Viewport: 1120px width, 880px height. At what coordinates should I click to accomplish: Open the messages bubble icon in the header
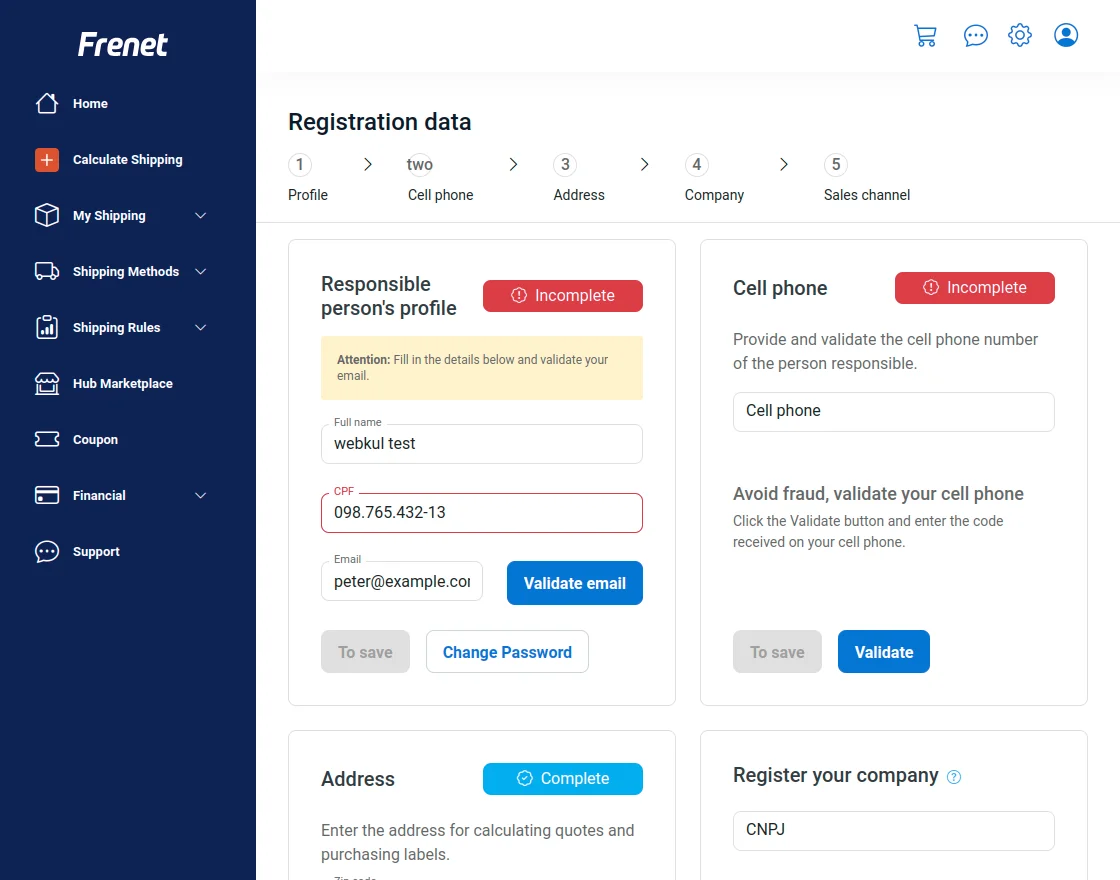click(x=975, y=34)
